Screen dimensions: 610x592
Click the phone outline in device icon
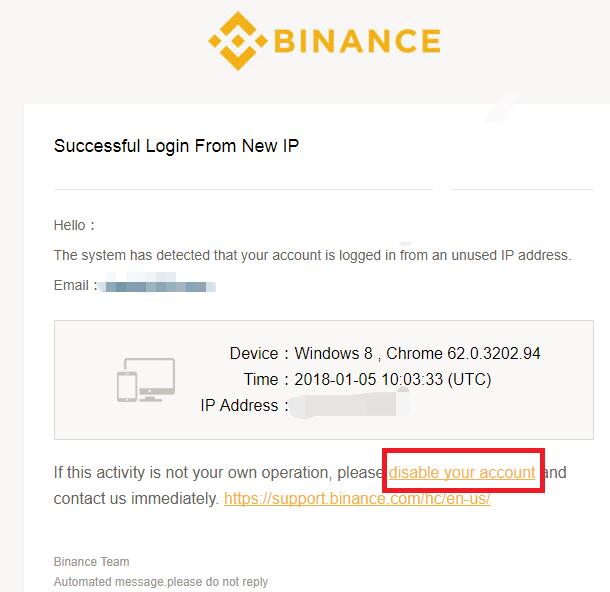coord(127,387)
